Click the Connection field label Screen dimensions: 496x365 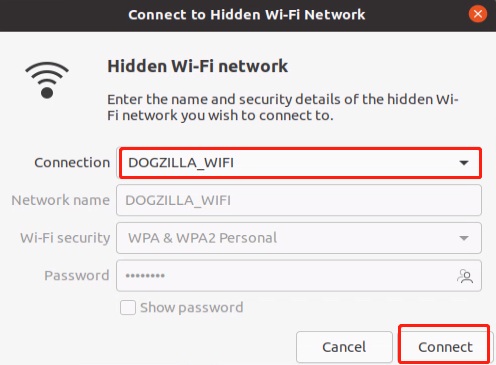click(72, 163)
